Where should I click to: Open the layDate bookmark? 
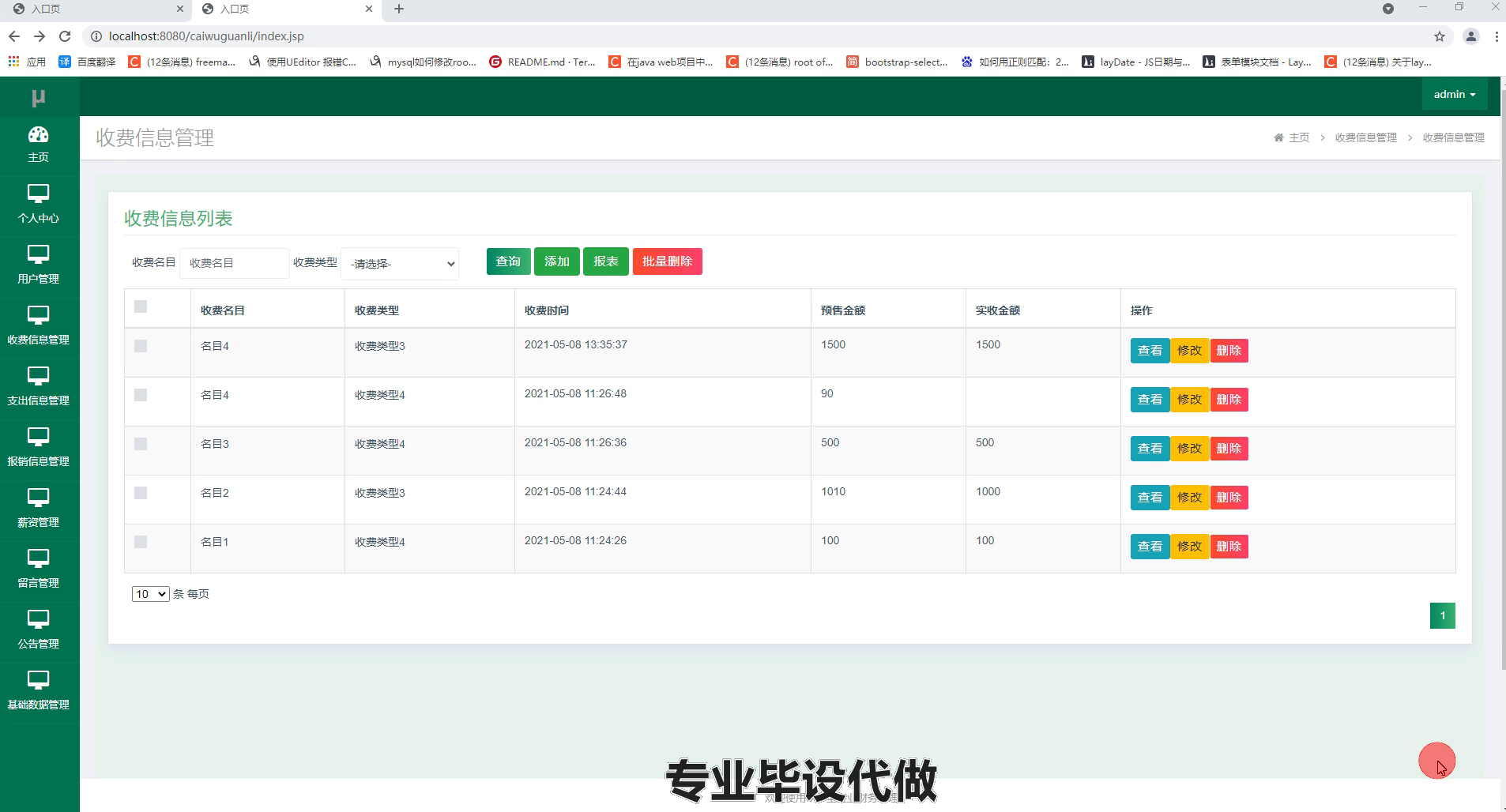1136,62
